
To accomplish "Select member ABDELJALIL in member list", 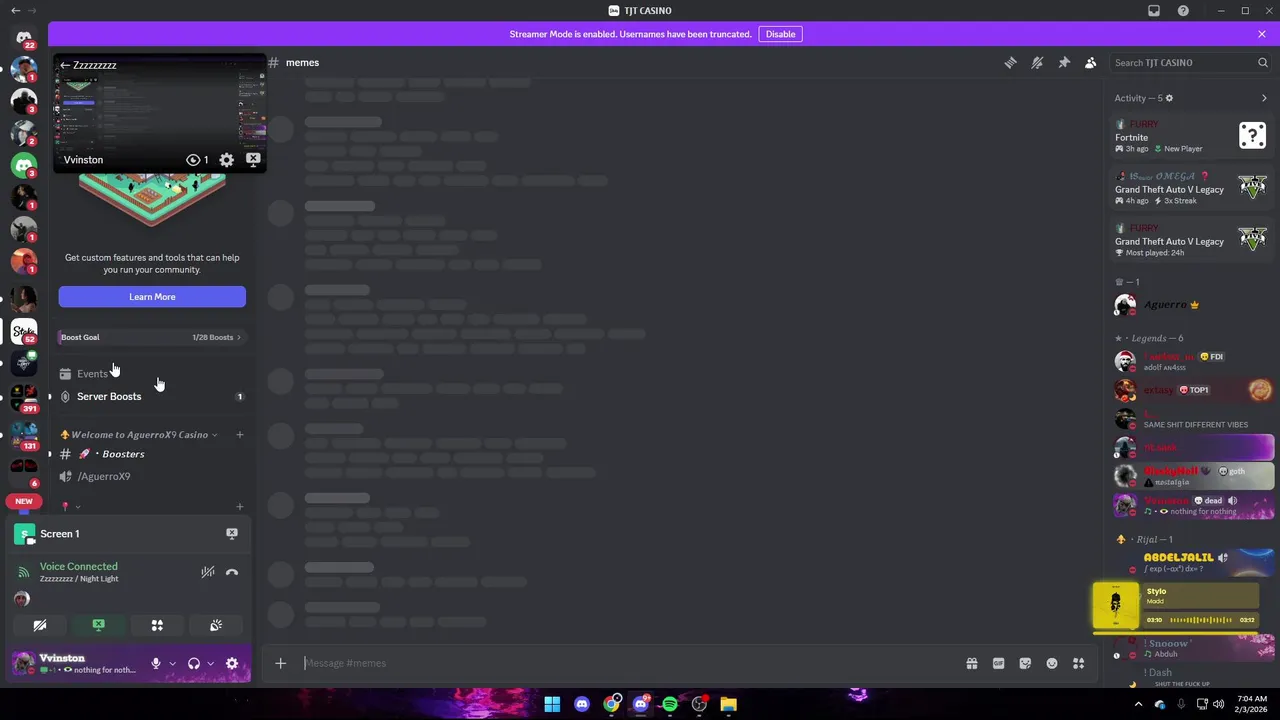I will point(1192,562).
